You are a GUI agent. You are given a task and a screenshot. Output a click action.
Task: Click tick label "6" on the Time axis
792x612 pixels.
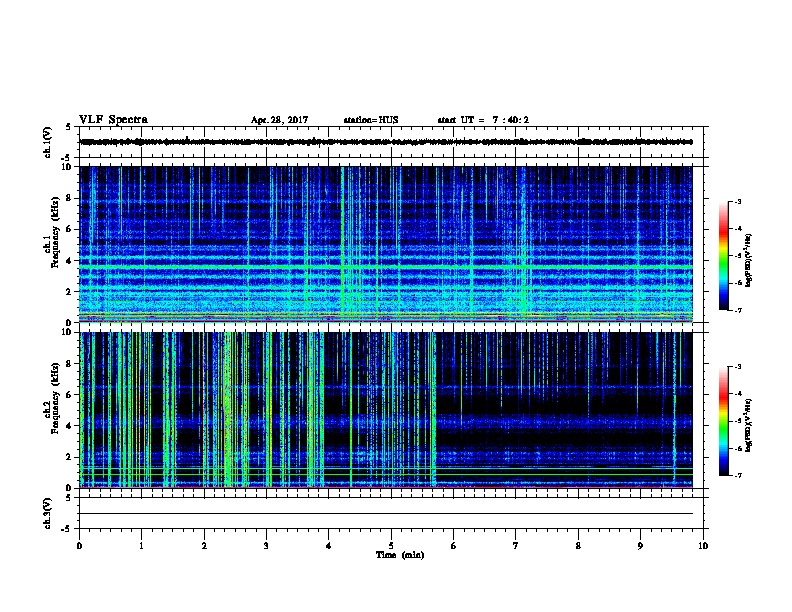click(x=454, y=546)
